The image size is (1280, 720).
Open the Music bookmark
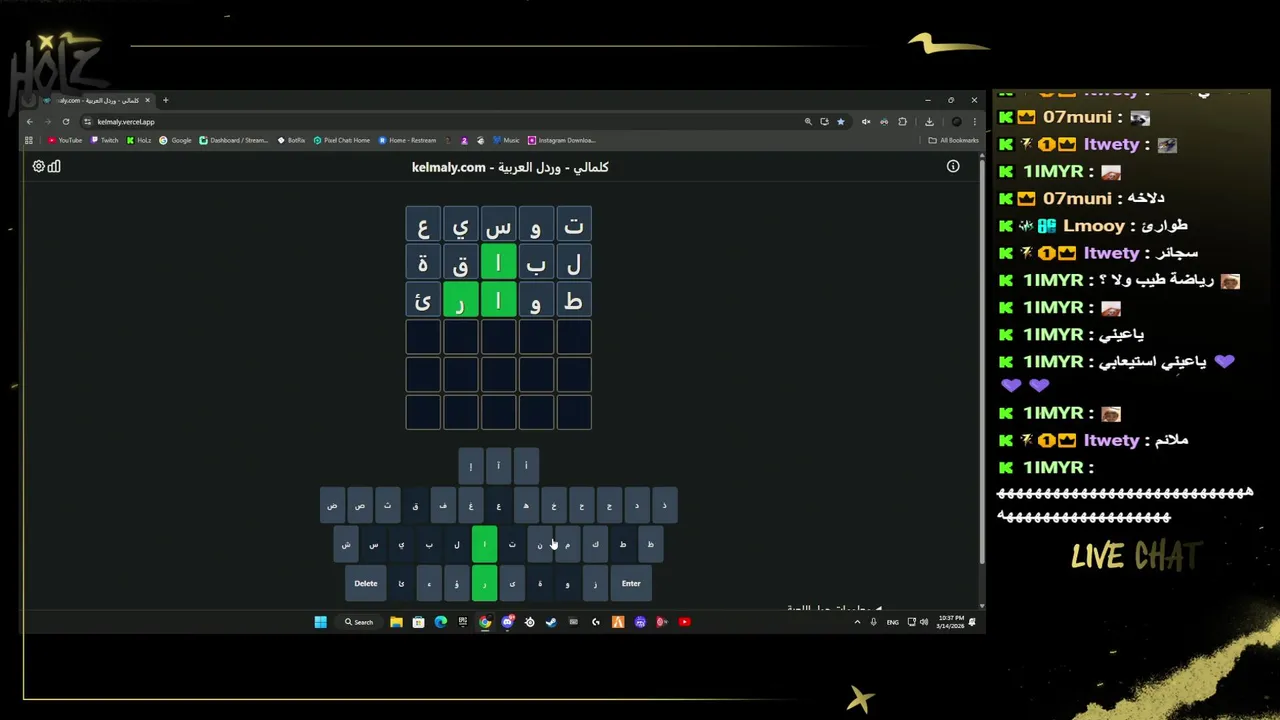pyautogui.click(x=506, y=140)
